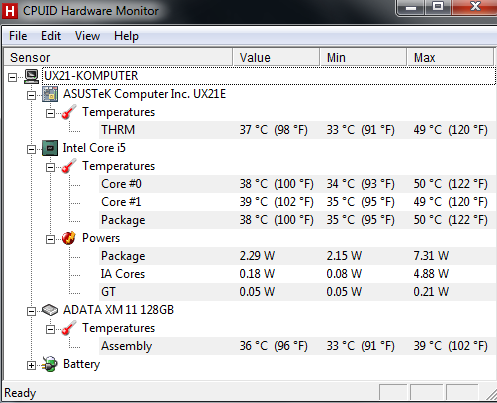Select the ASUSTeK Computer Inc. UX21E item
The height and width of the screenshot is (403, 497).
click(x=144, y=94)
